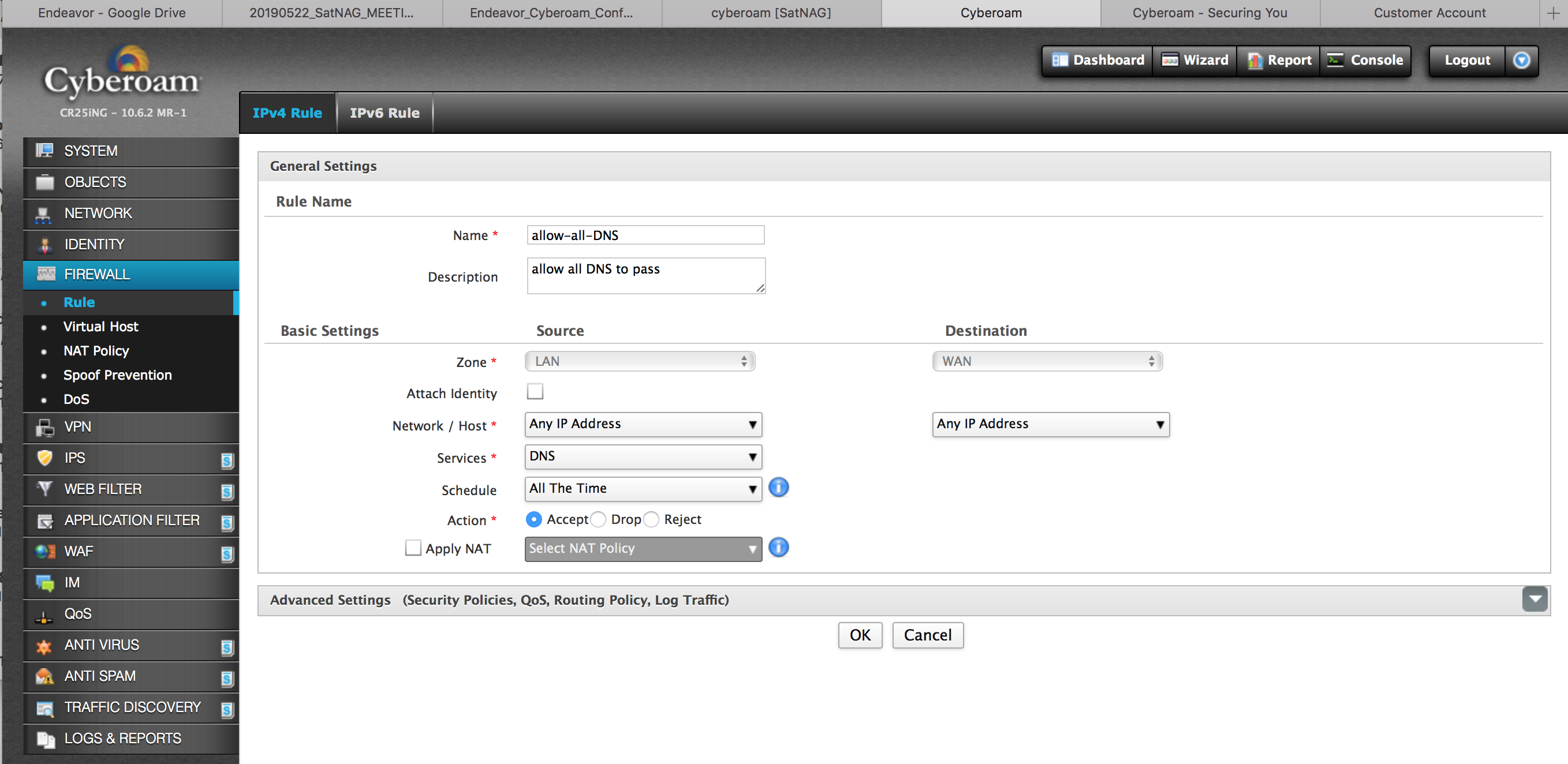Click the Cancel button
The image size is (1568, 764).
point(927,635)
